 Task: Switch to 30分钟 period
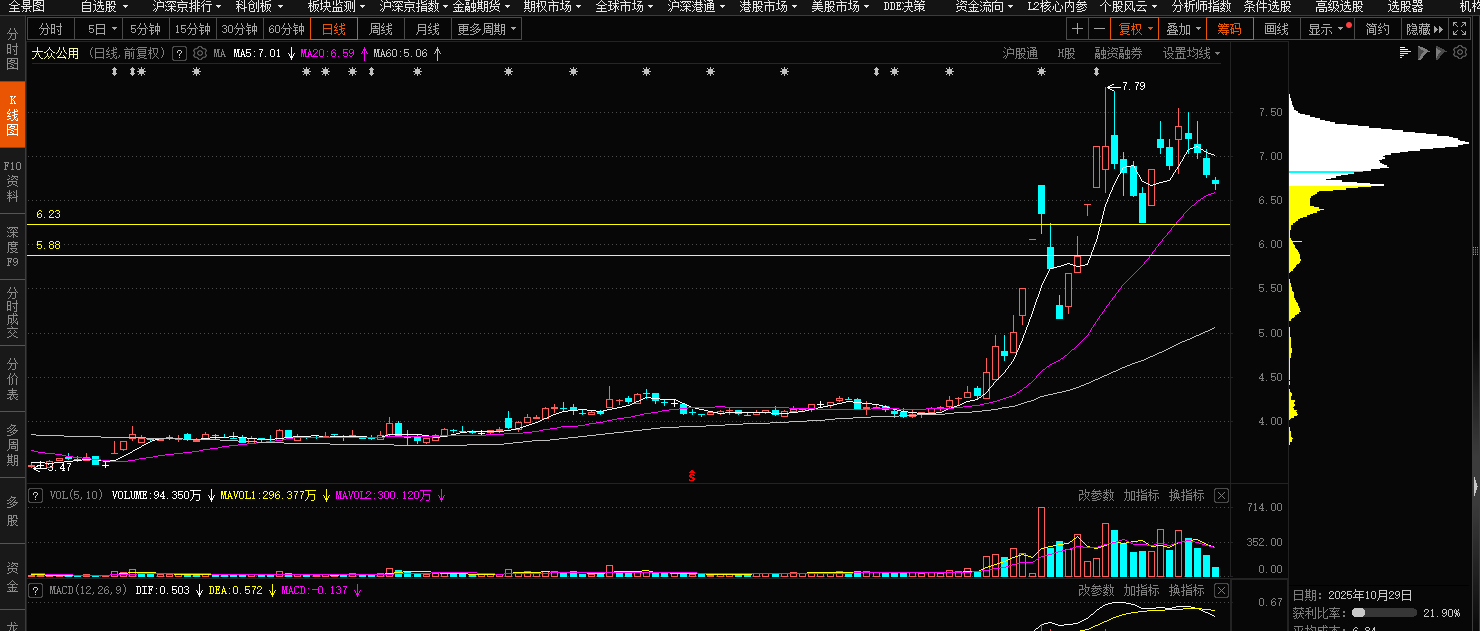click(240, 29)
